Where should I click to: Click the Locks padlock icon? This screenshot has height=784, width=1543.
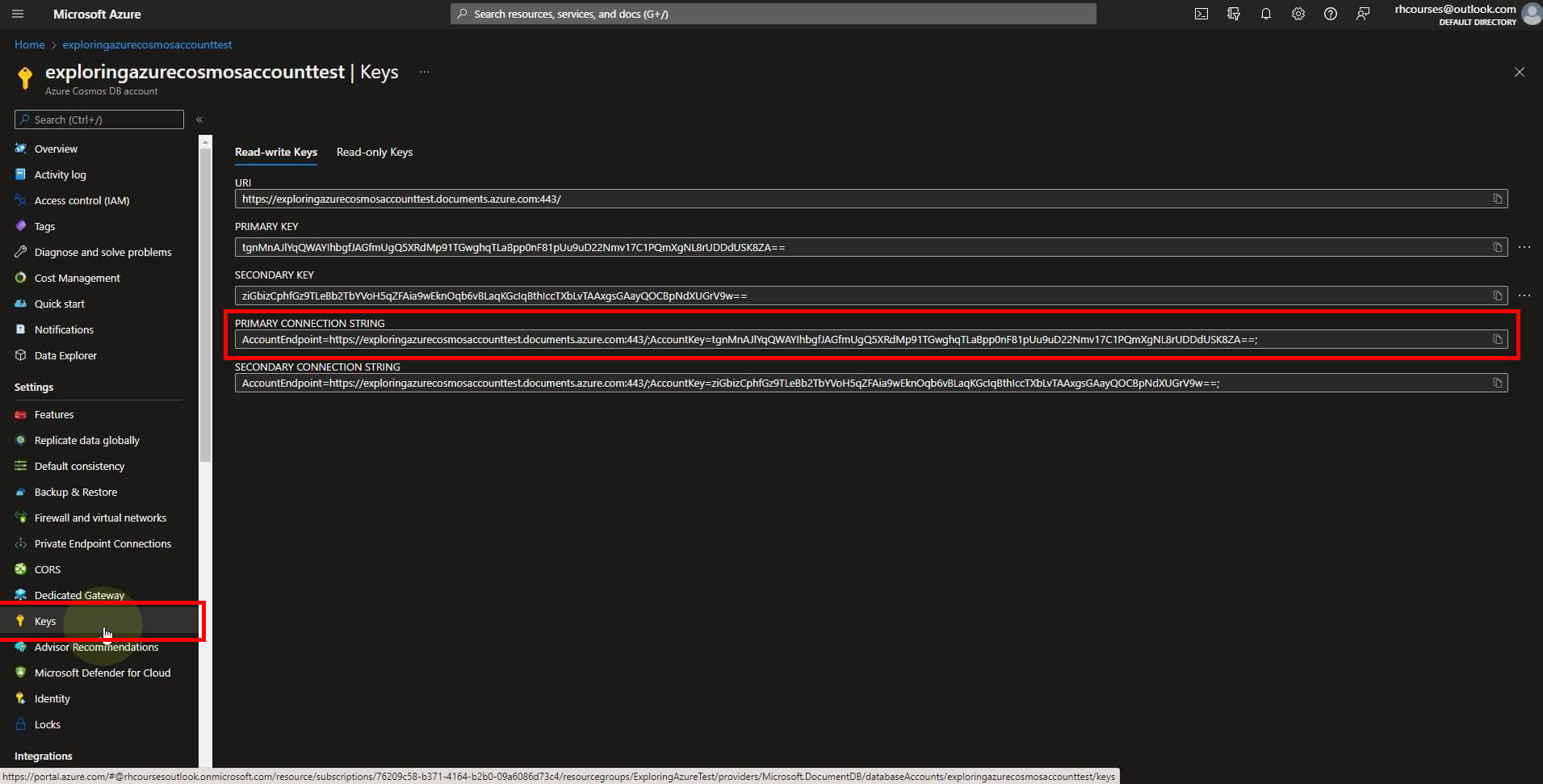pyautogui.click(x=20, y=724)
